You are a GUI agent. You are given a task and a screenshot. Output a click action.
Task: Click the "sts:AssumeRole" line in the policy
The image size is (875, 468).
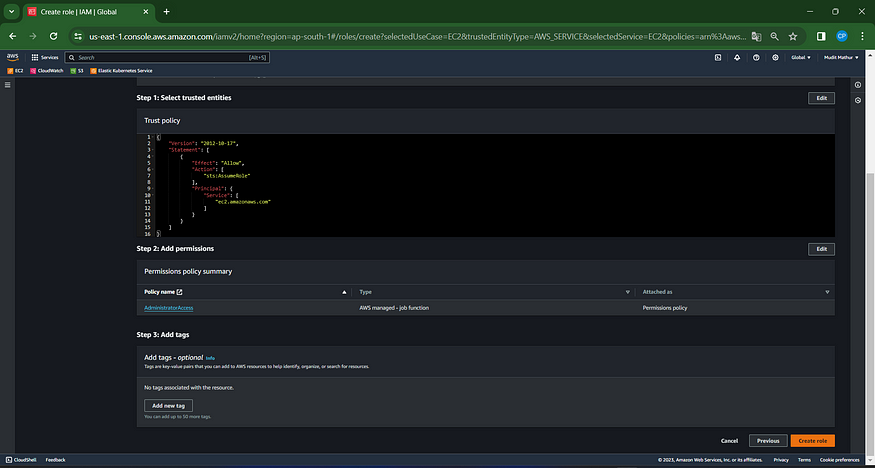[227, 175]
